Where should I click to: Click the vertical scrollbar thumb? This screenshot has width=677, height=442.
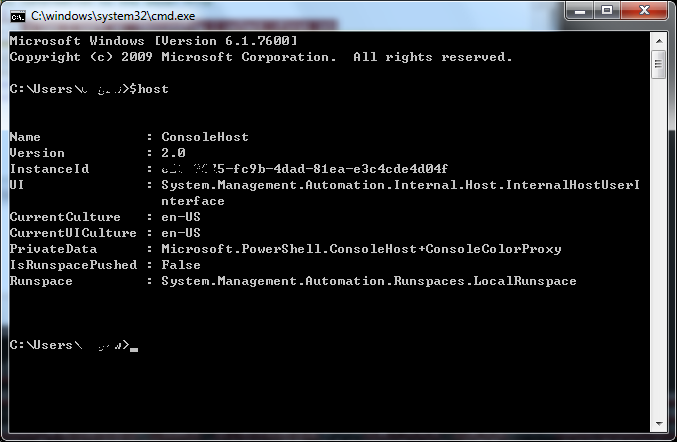659,64
